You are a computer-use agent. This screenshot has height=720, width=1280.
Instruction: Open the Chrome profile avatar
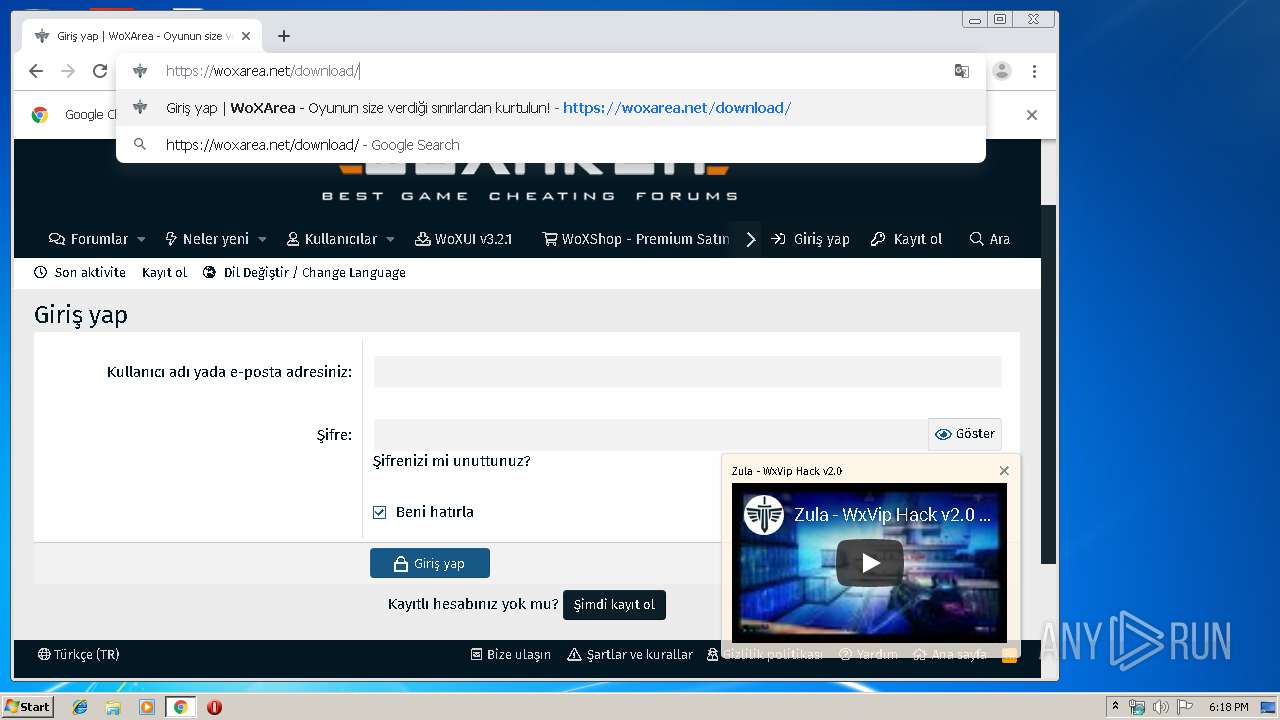(1002, 71)
